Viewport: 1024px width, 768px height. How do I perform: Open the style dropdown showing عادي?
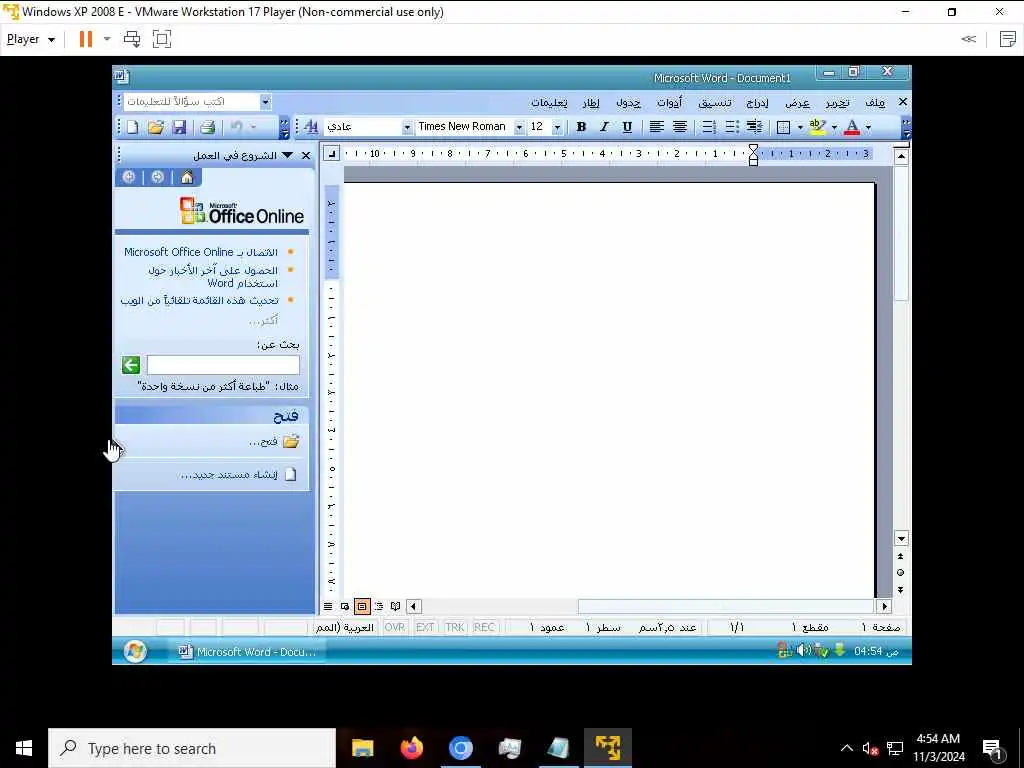click(x=407, y=127)
